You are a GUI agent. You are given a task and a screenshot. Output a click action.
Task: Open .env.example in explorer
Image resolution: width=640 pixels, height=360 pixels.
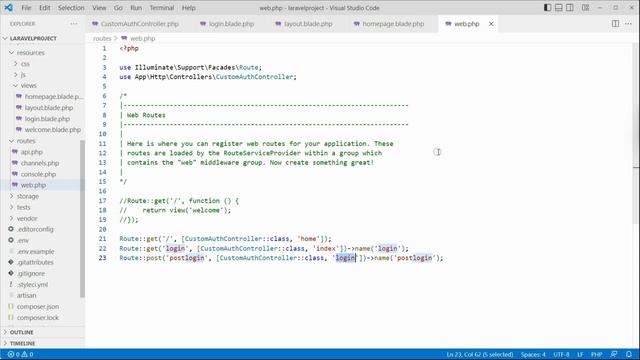coord(36,251)
